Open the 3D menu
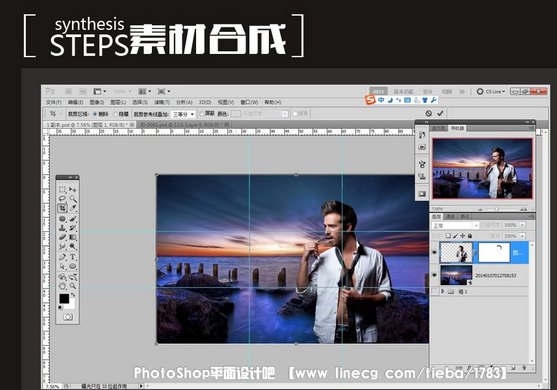The height and width of the screenshot is (390, 557). 205,102
